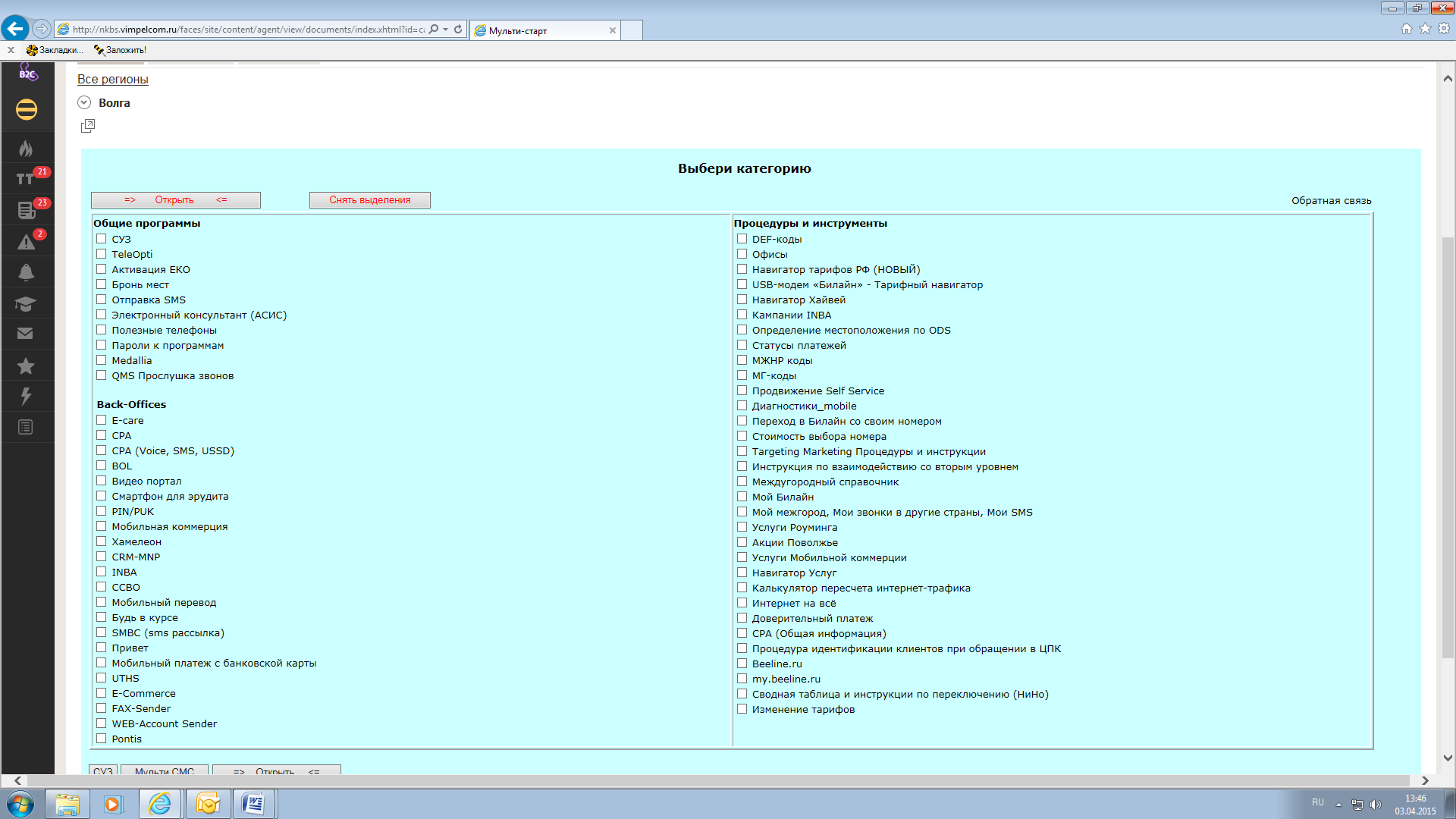Screen dimensions: 1456x819
Task: Open the flame hot topics sidebar icon
Action: tap(26, 148)
